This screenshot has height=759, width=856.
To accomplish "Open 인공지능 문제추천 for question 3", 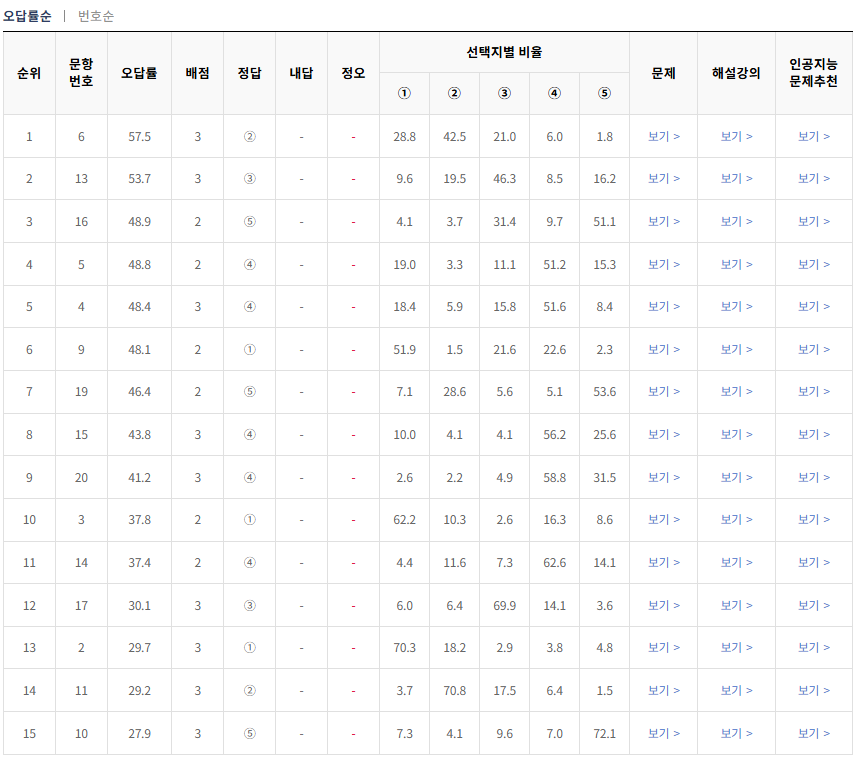I will click(x=813, y=519).
